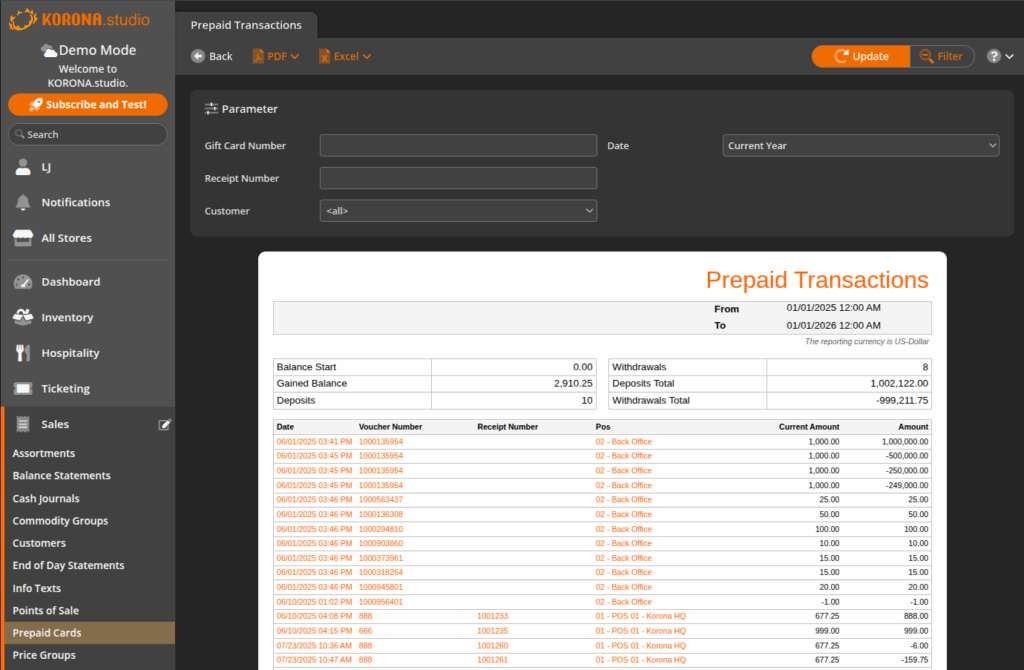
Task: Click voucher number 666
Action: (x=365, y=631)
